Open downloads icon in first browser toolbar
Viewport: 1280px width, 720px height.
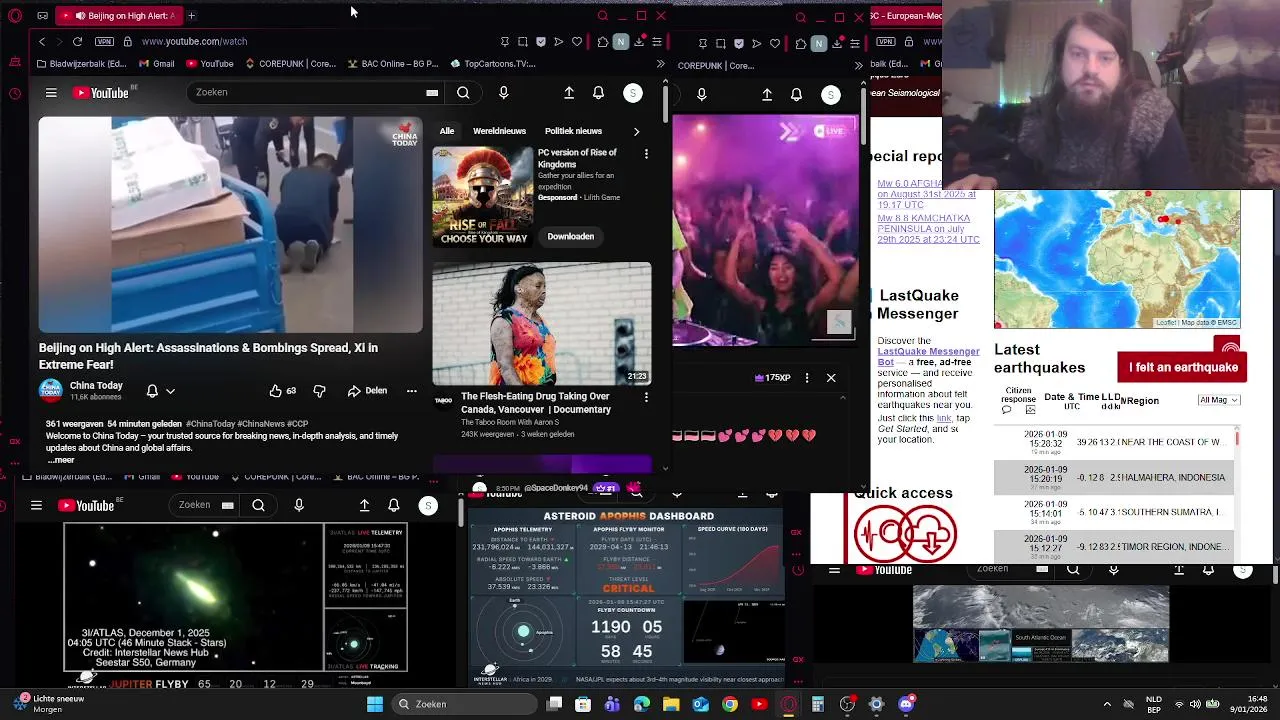point(639,42)
